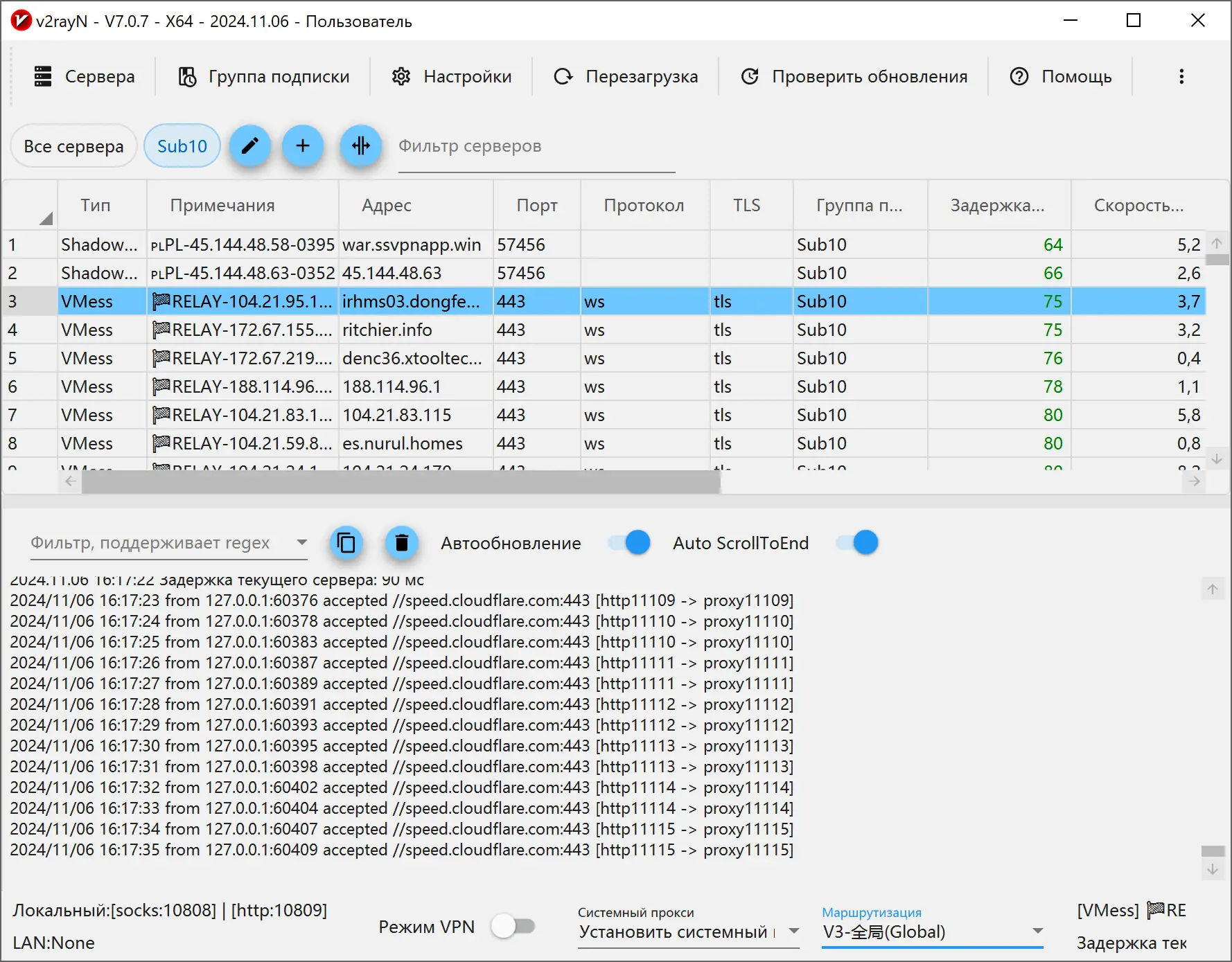The height and width of the screenshot is (962, 1232).
Task: Click the speed value 5,8 in row 7
Action: pos(1189,415)
